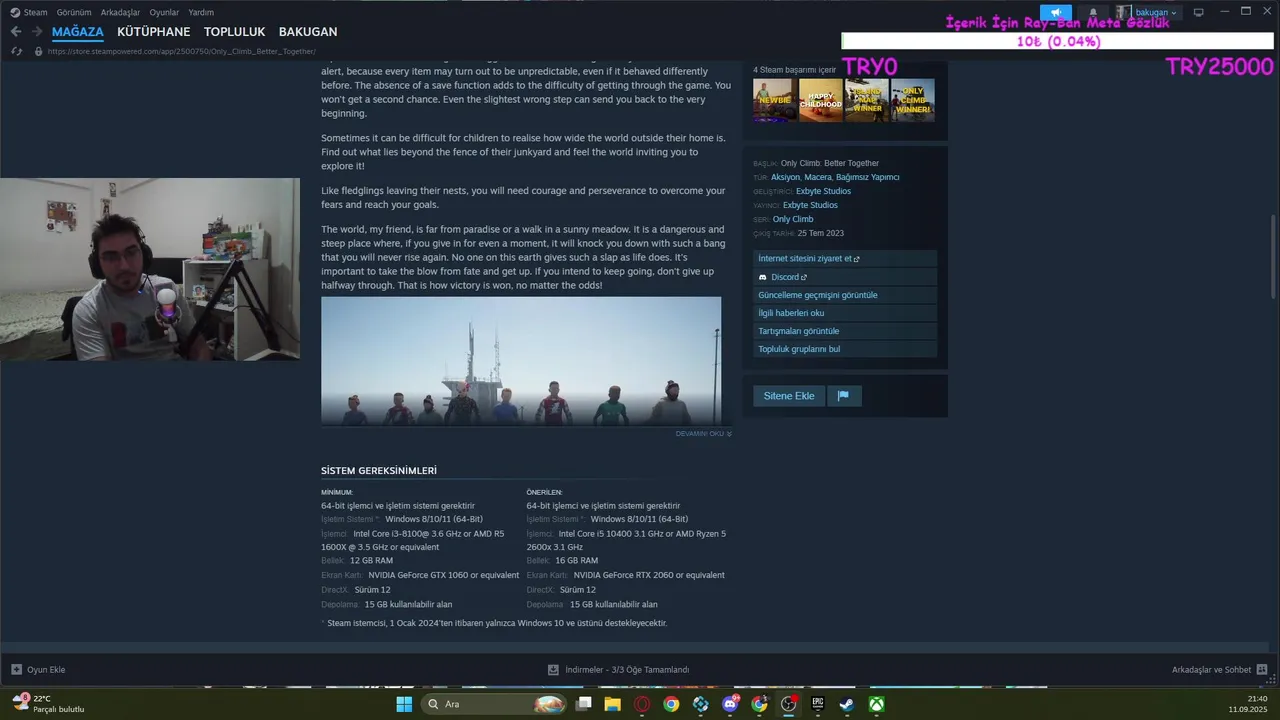Go back with the browser back arrow
Viewport: 1280px width, 720px height.
16,32
